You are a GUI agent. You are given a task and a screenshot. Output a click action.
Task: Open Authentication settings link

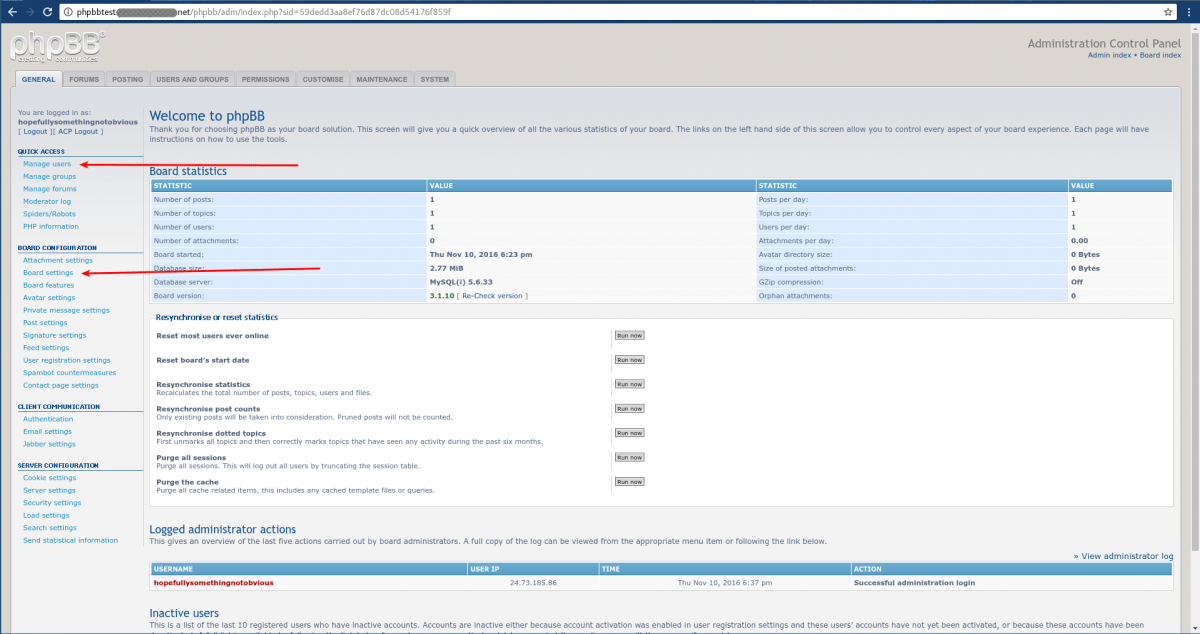[x=48, y=419]
